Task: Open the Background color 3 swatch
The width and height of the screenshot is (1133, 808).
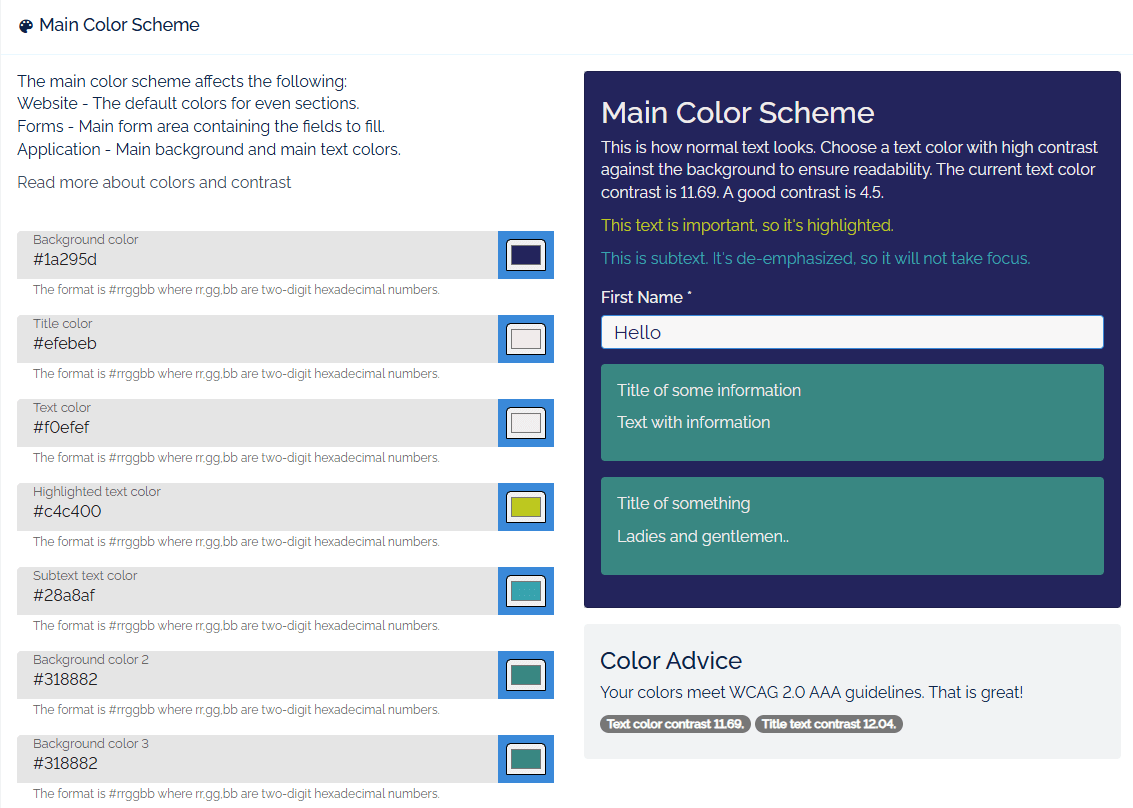Action: (x=525, y=759)
